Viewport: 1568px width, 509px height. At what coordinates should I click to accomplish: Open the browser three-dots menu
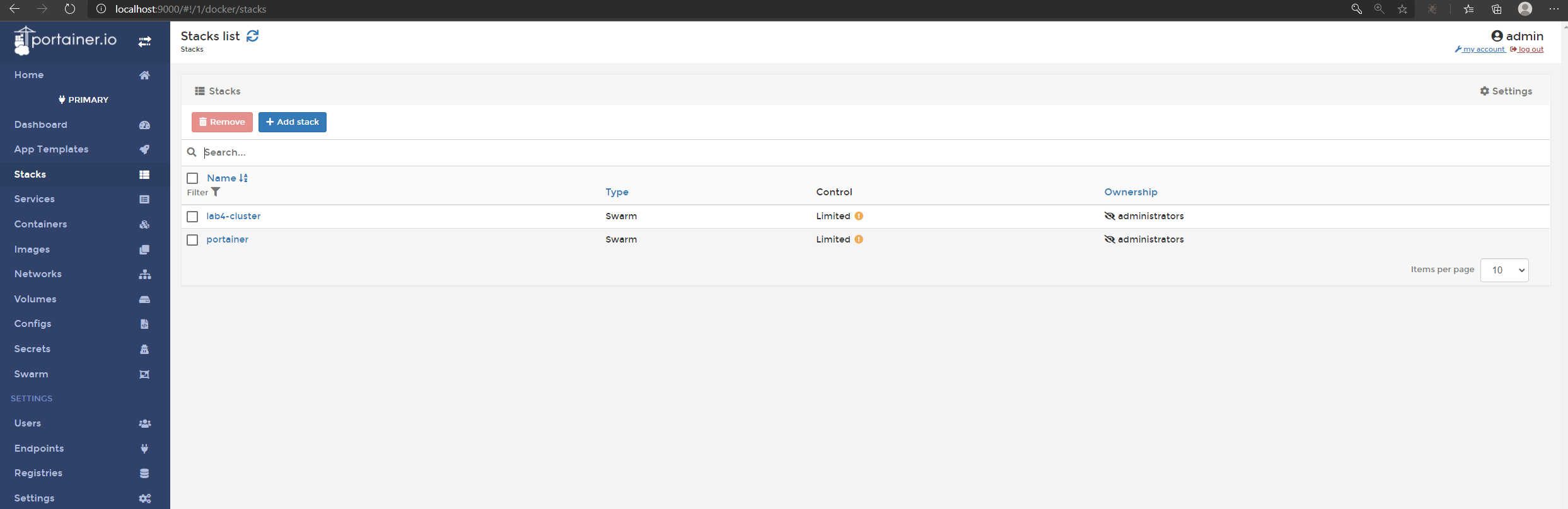click(1554, 9)
